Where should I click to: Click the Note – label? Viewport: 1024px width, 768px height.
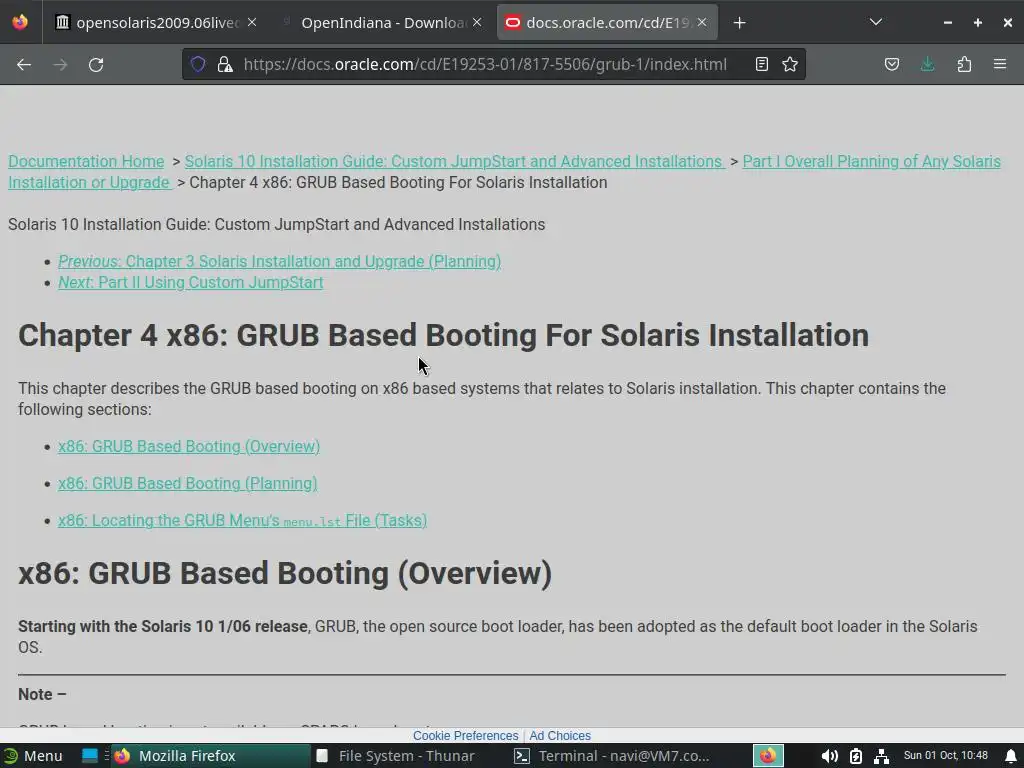[42, 694]
